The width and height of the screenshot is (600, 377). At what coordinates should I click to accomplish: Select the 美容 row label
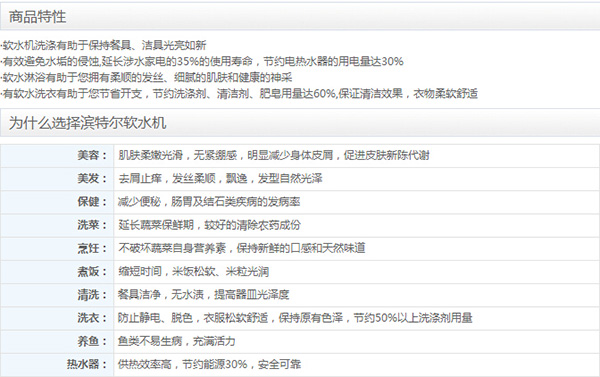pyautogui.click(x=92, y=155)
